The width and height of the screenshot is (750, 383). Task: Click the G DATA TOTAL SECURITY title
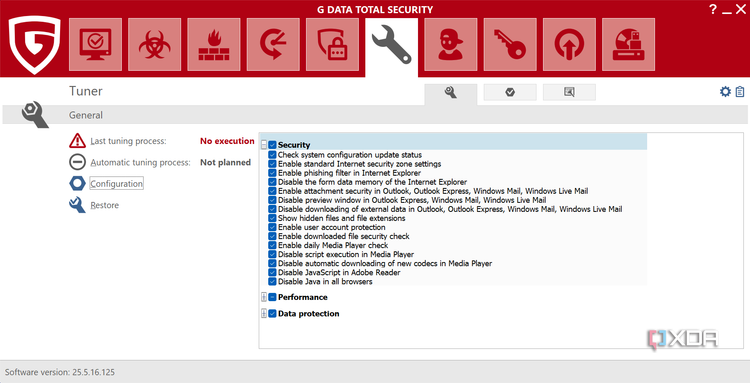[375, 10]
